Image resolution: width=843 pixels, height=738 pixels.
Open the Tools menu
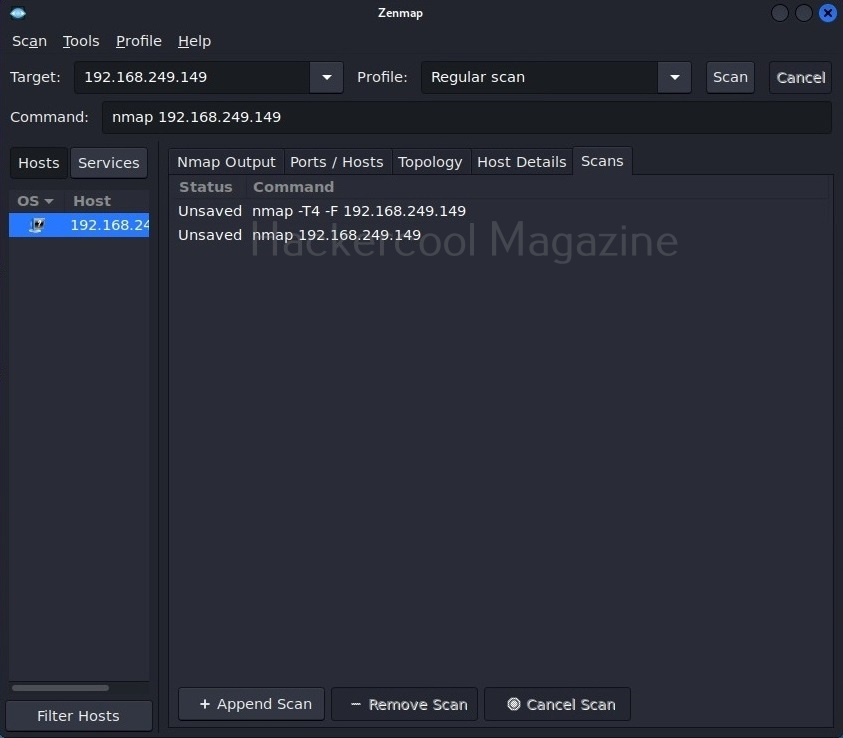(81, 41)
